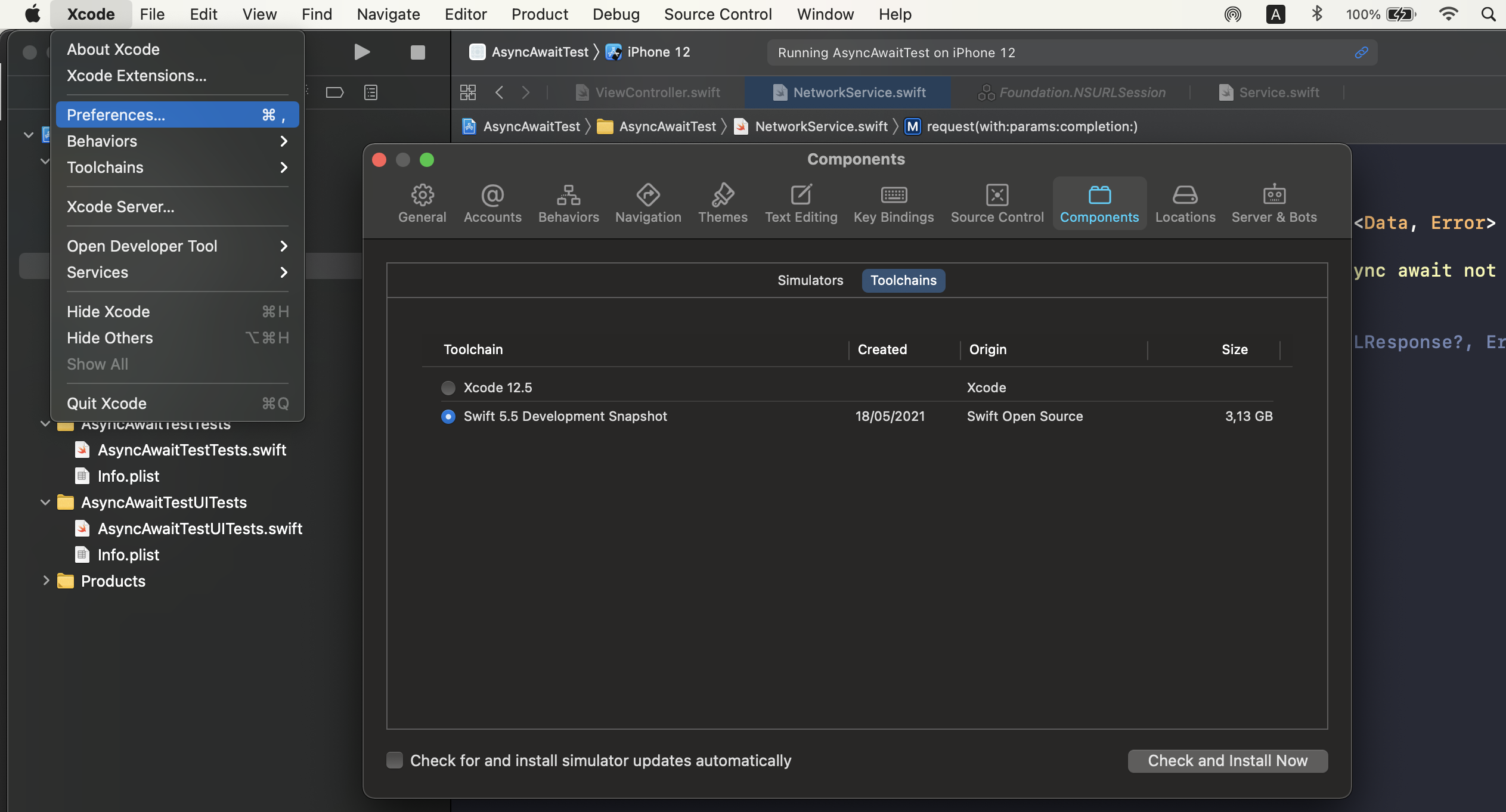Screen dimensions: 1506x812
Task: Open Navigation preferences pane
Action: [648, 203]
